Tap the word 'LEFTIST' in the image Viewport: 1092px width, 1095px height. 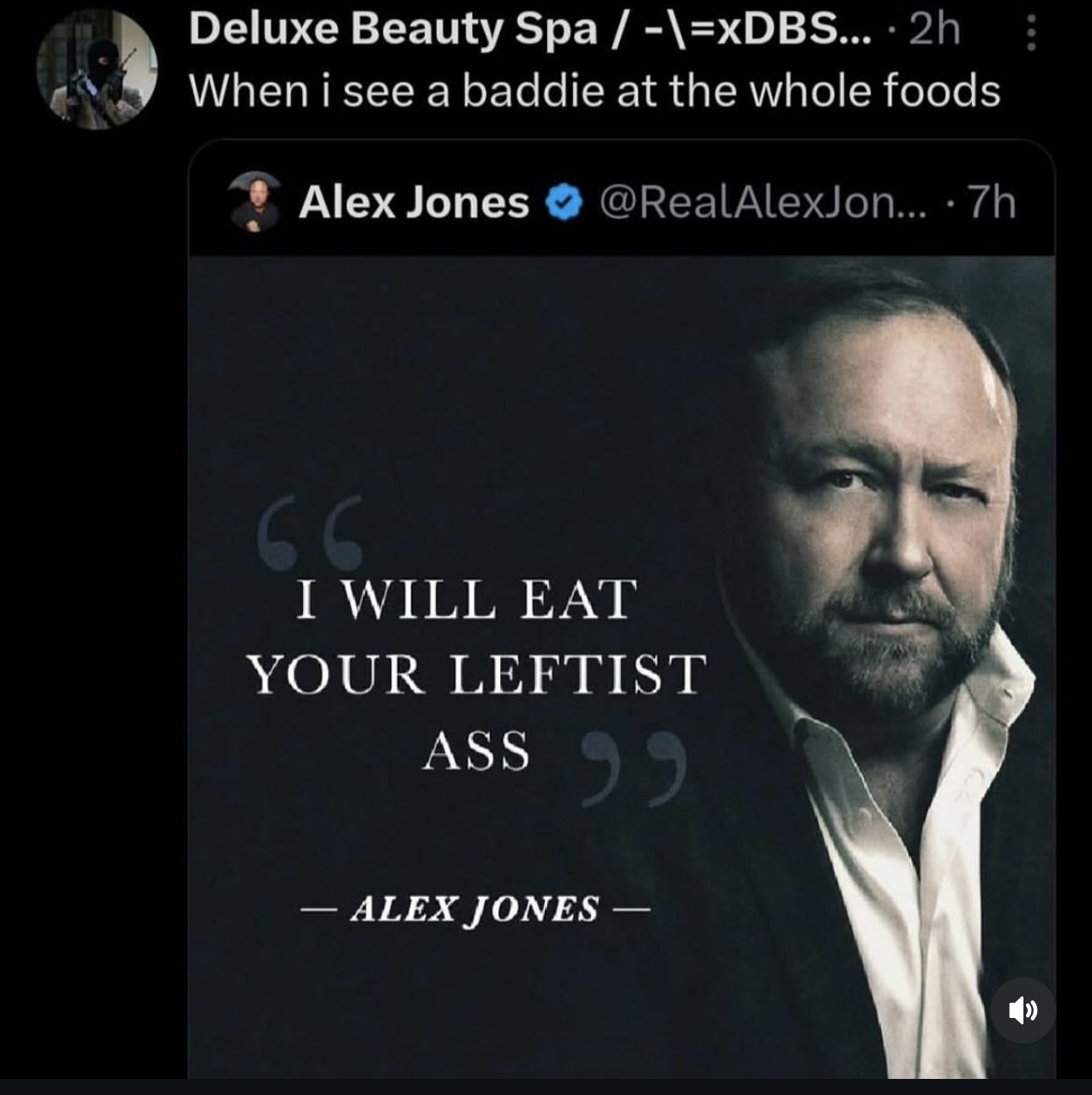coord(576,675)
